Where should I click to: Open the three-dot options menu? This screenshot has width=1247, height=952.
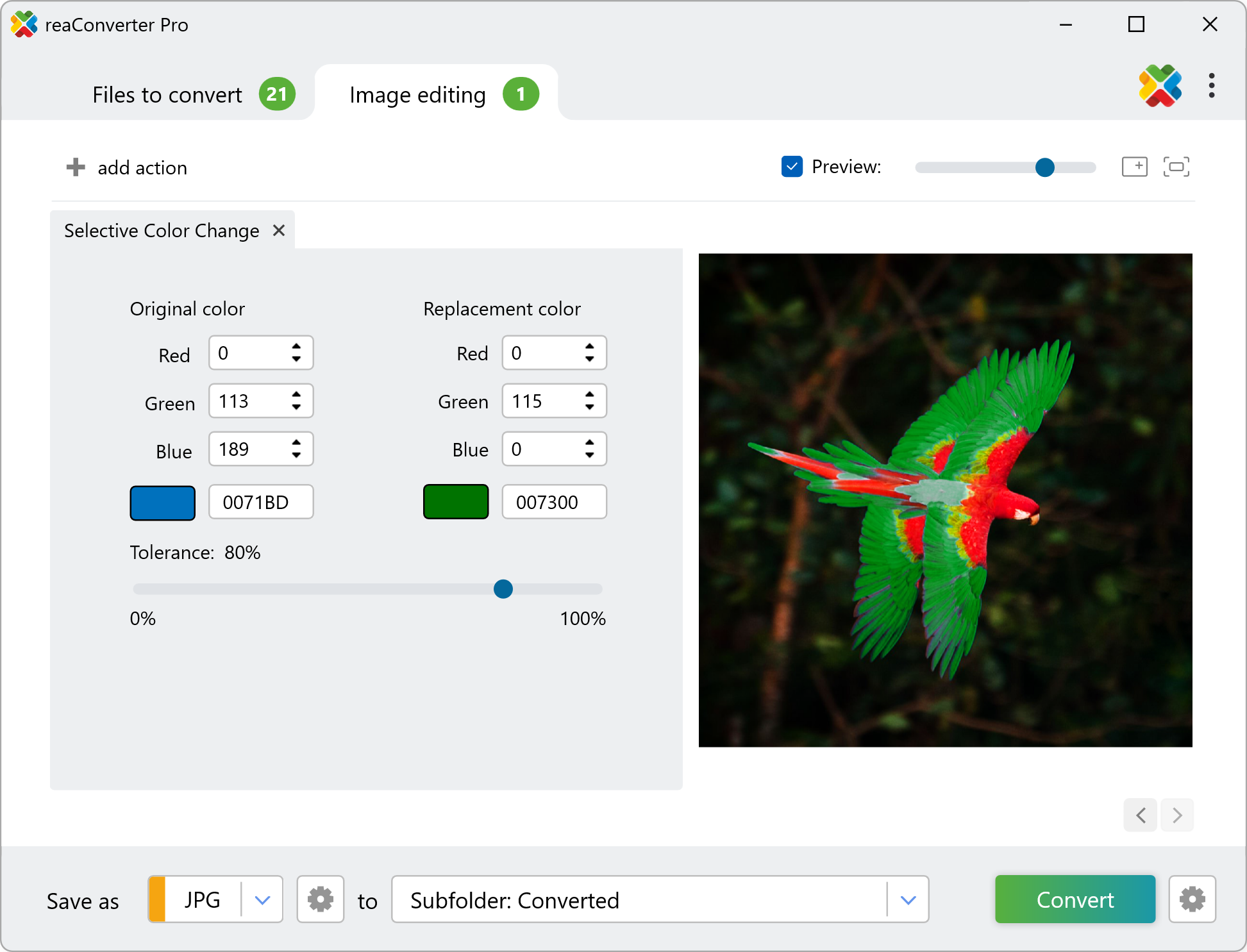[1211, 86]
